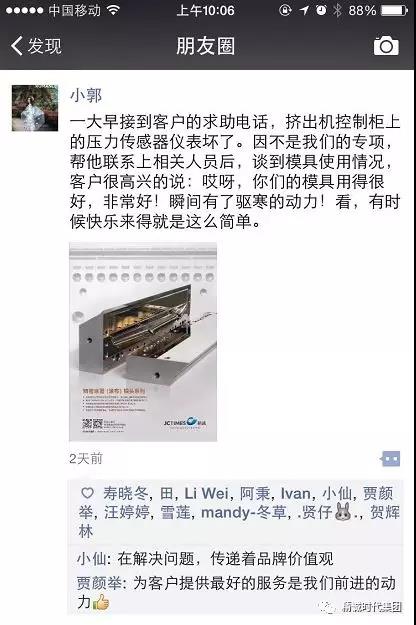
Task: Tap the Wi-Fi icon in status bar
Action: 114,10
